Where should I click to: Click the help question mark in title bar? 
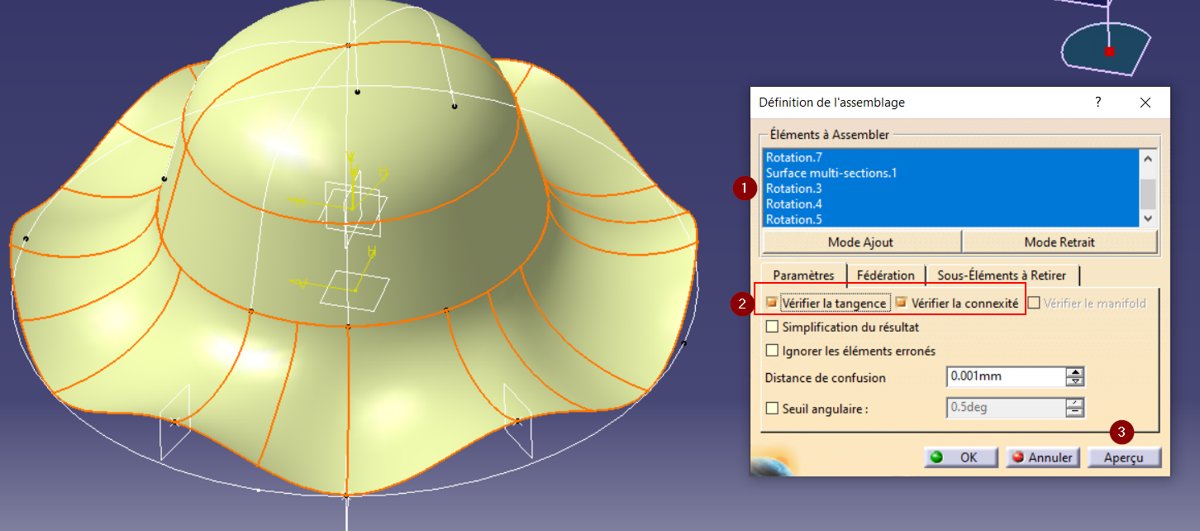[x=1098, y=102]
